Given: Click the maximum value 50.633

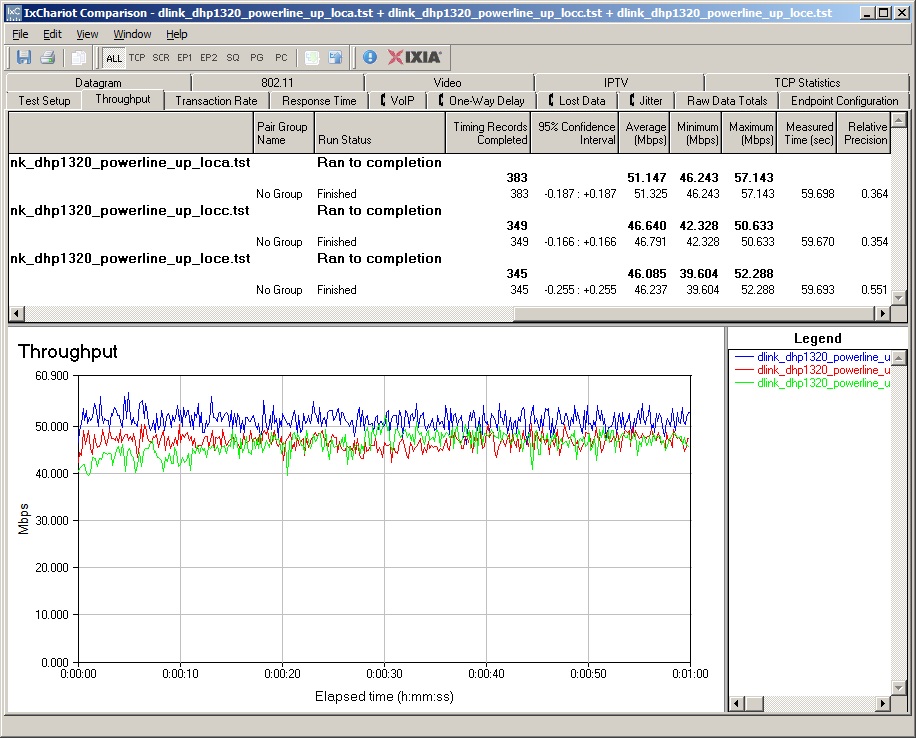Looking at the screenshot, I should coord(757,242).
